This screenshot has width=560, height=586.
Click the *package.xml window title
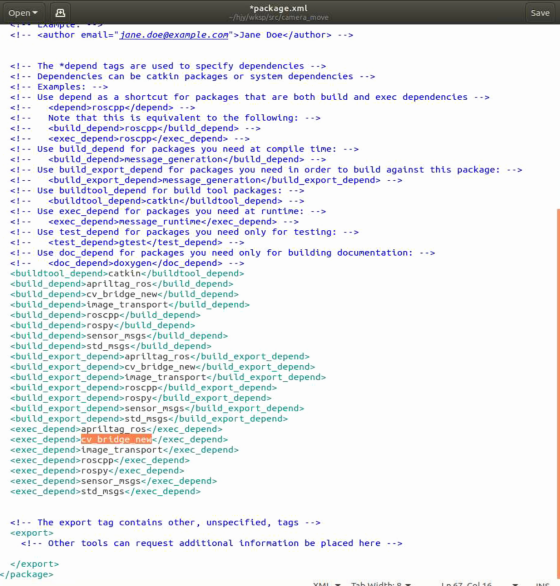coord(279,8)
